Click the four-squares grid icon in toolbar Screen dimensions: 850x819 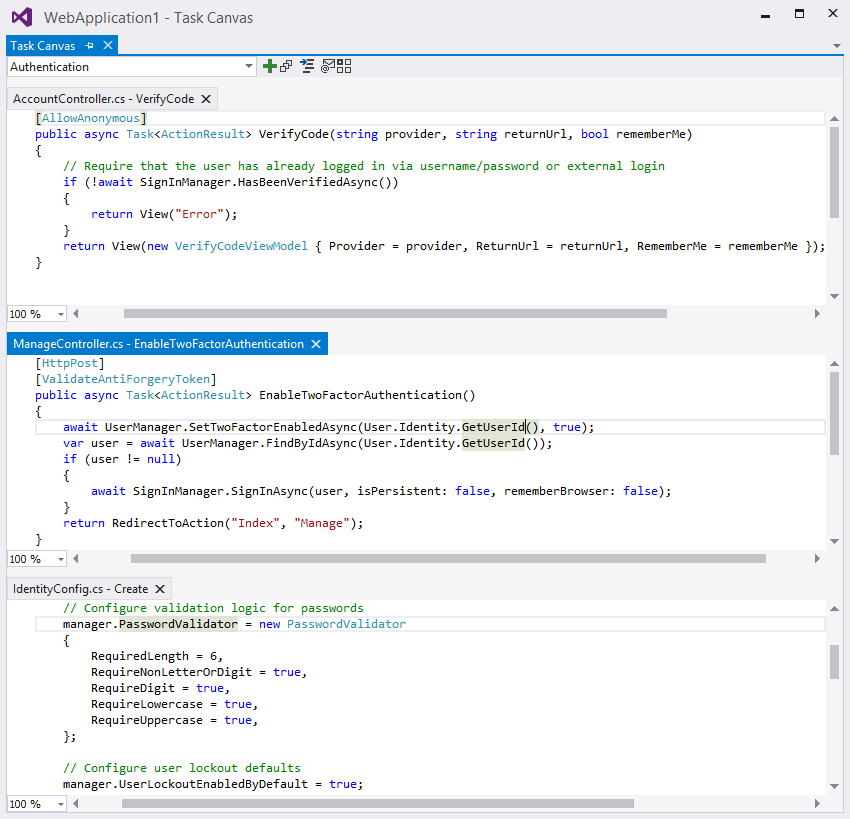(344, 66)
